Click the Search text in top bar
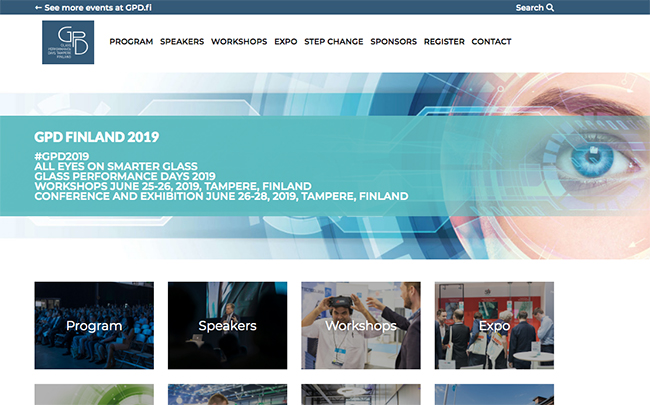 [x=529, y=7]
